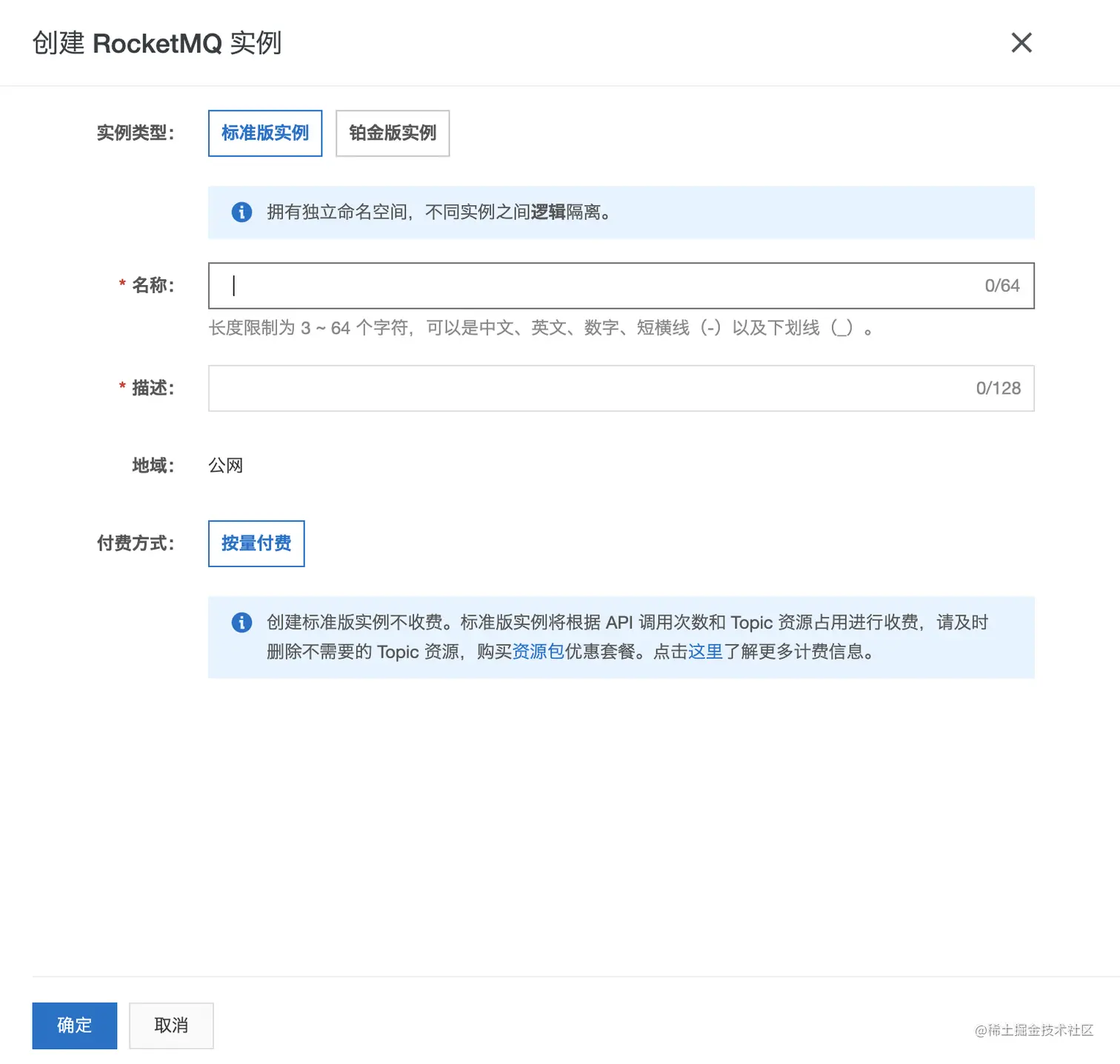Click the 公网 region value
This screenshot has height=1064, width=1120.
pos(226,466)
